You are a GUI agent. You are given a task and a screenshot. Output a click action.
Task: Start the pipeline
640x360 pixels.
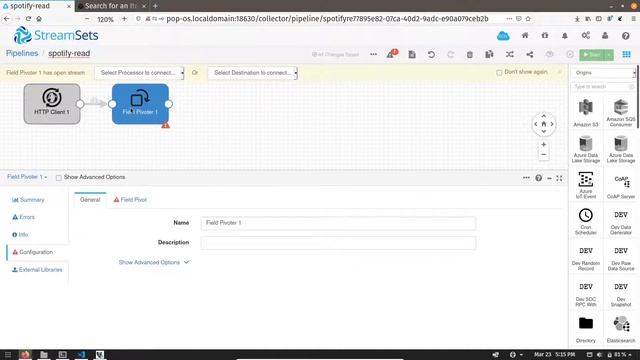coord(592,54)
